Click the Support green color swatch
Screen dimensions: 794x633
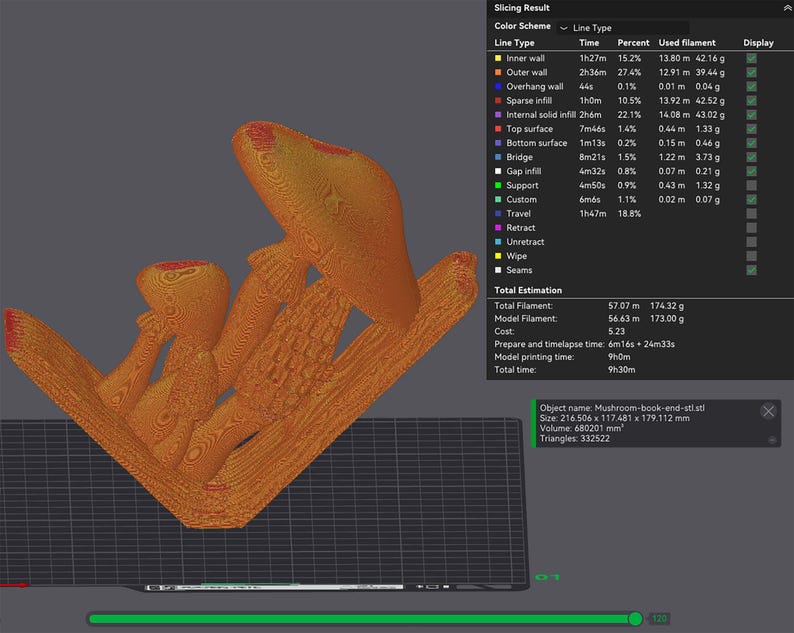[498, 185]
